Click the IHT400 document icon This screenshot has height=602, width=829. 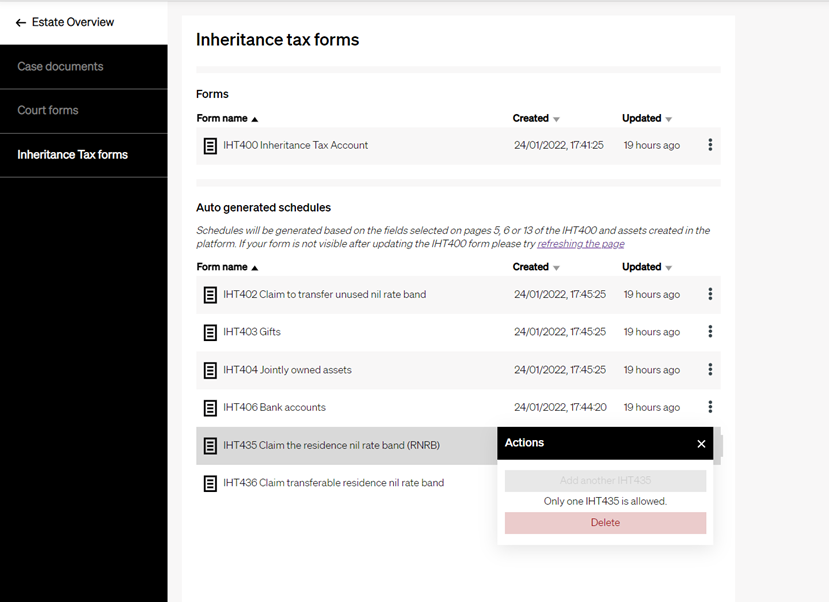tap(210, 146)
